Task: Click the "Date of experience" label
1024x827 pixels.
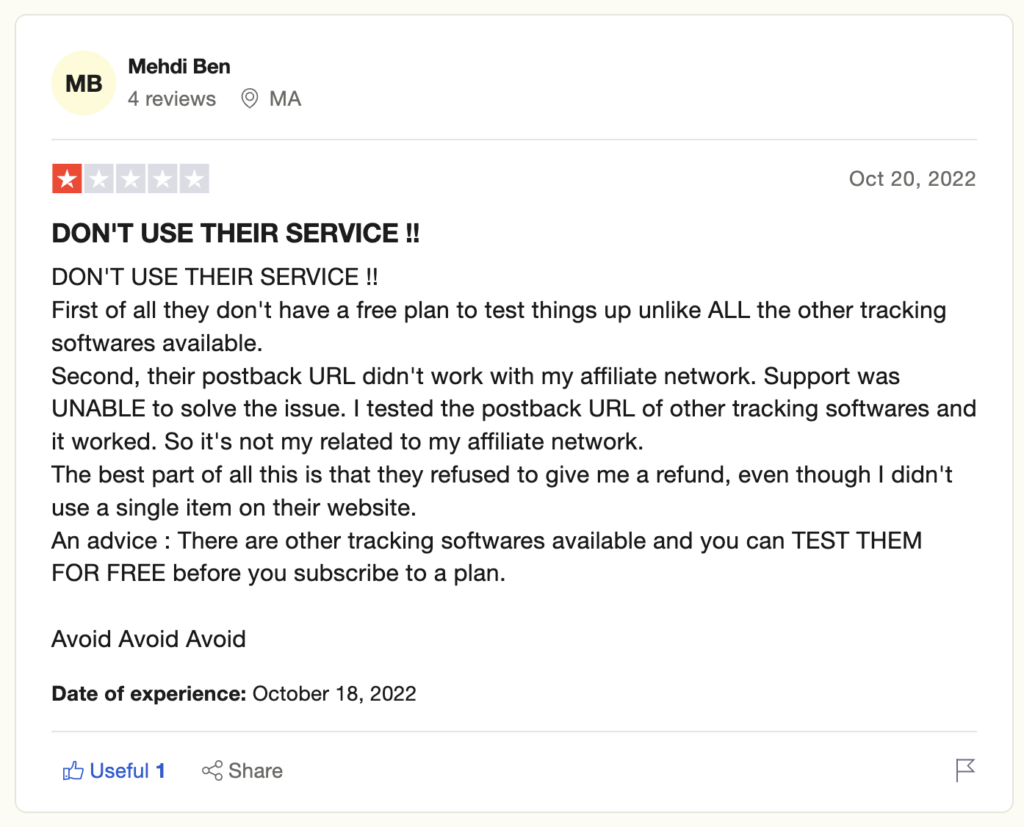Action: tap(149, 693)
